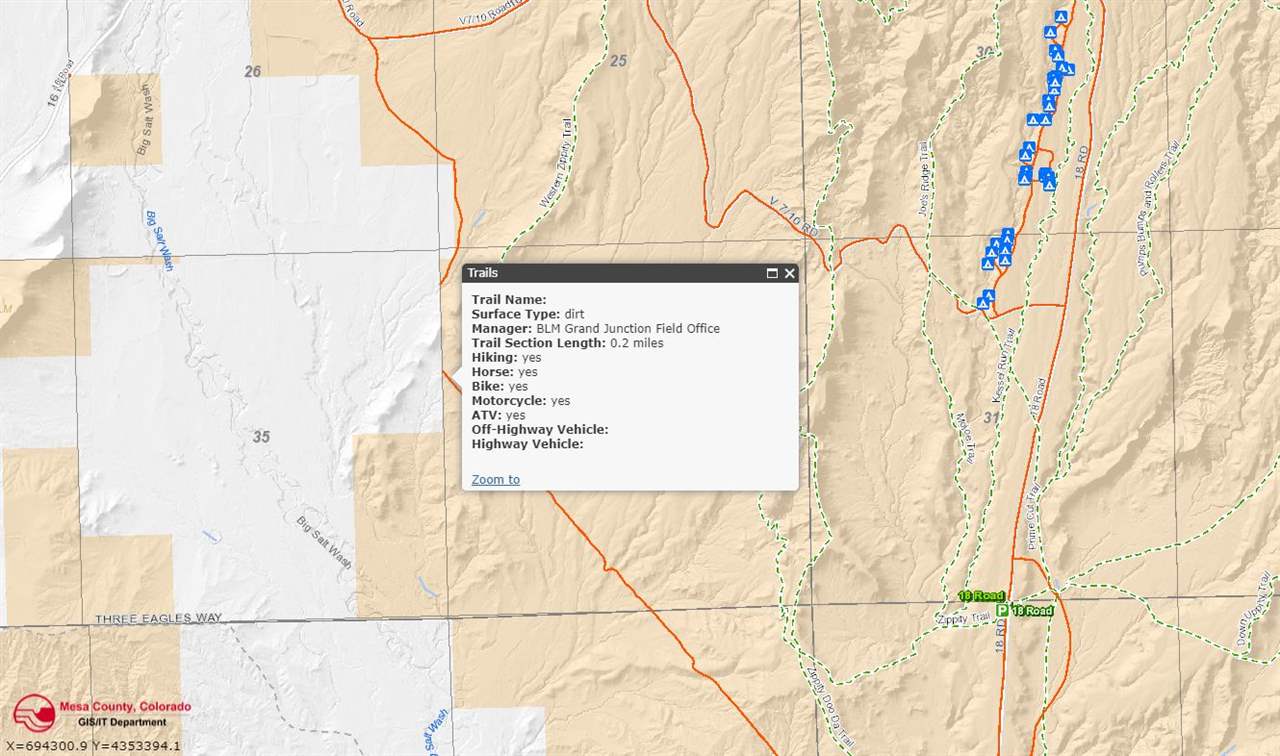Viewport: 1280px width, 756px height.
Task: Click the Moose Trail label
Action: [x=966, y=438]
